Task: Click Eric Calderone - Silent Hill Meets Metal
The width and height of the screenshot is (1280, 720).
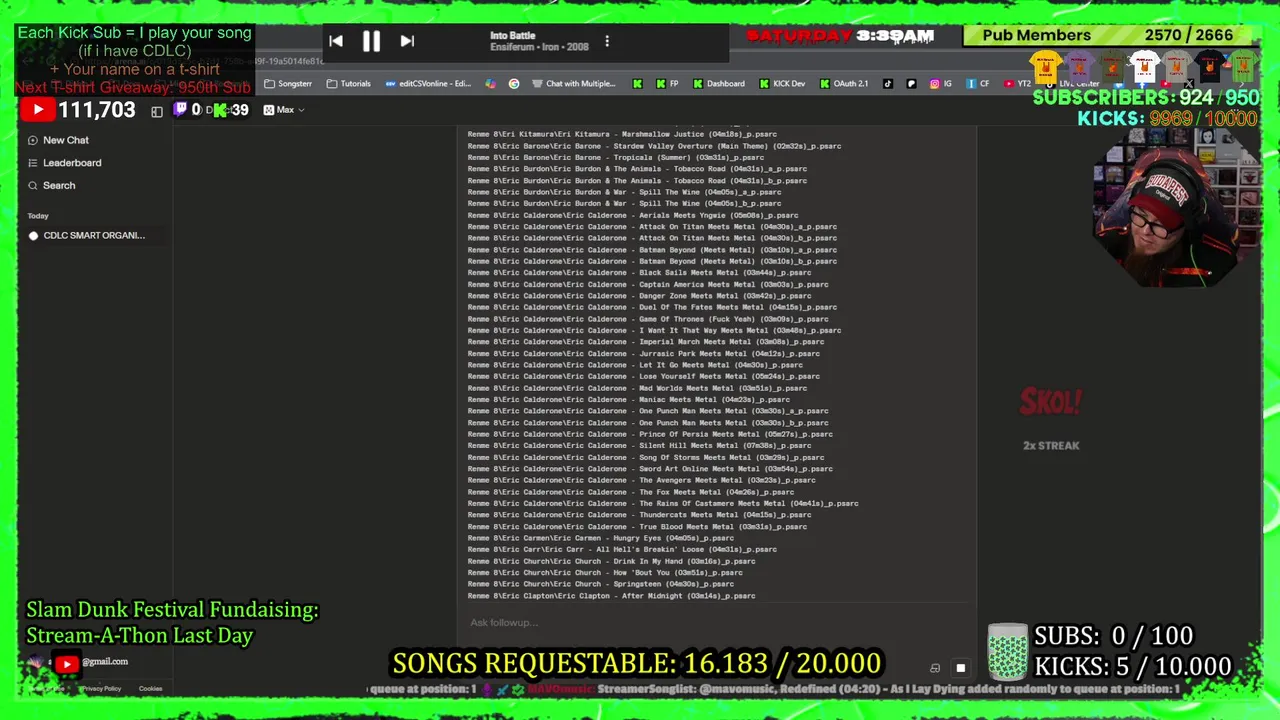Action: (641, 446)
